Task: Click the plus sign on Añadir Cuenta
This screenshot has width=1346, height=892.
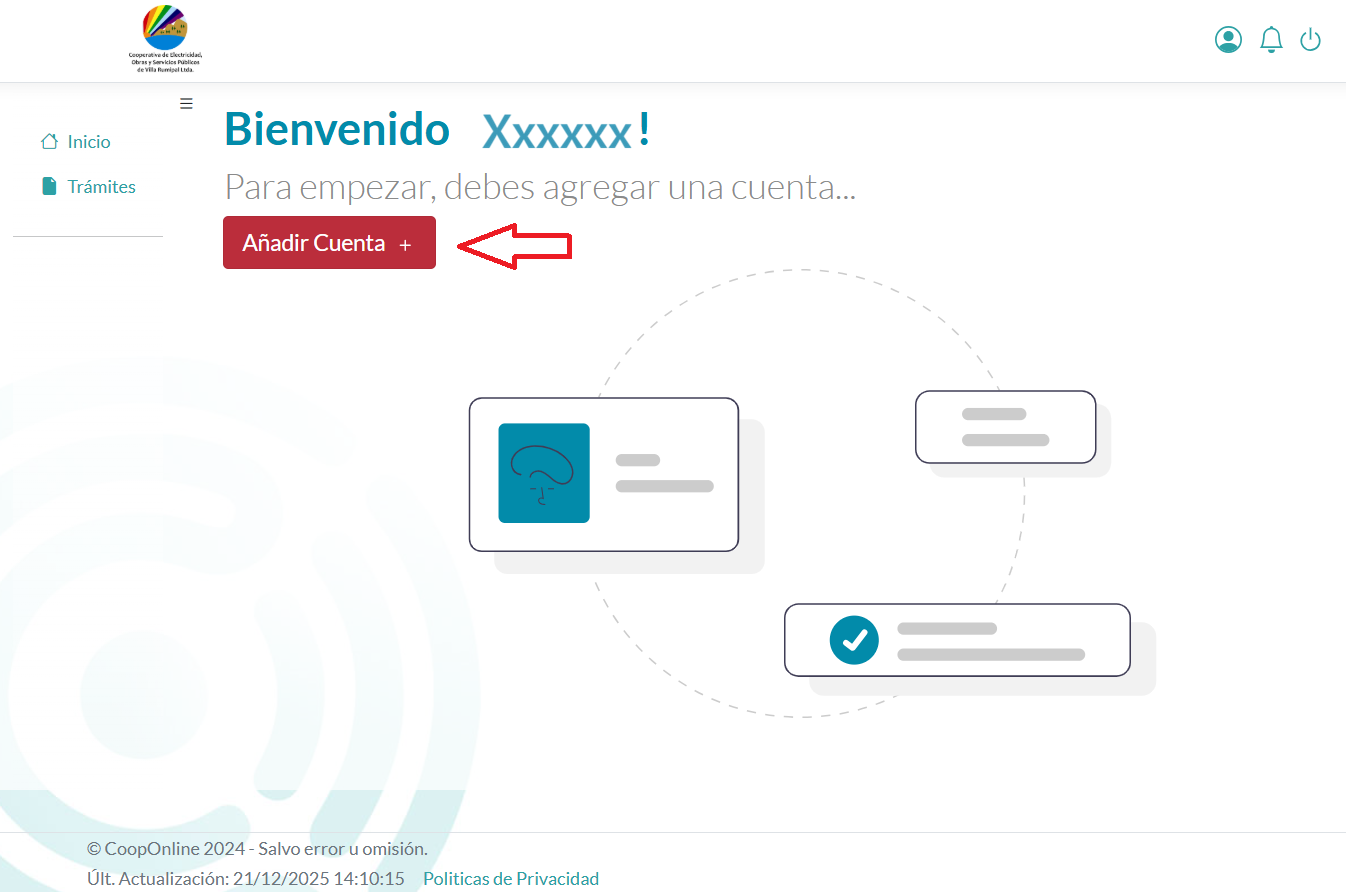Action: (x=405, y=245)
